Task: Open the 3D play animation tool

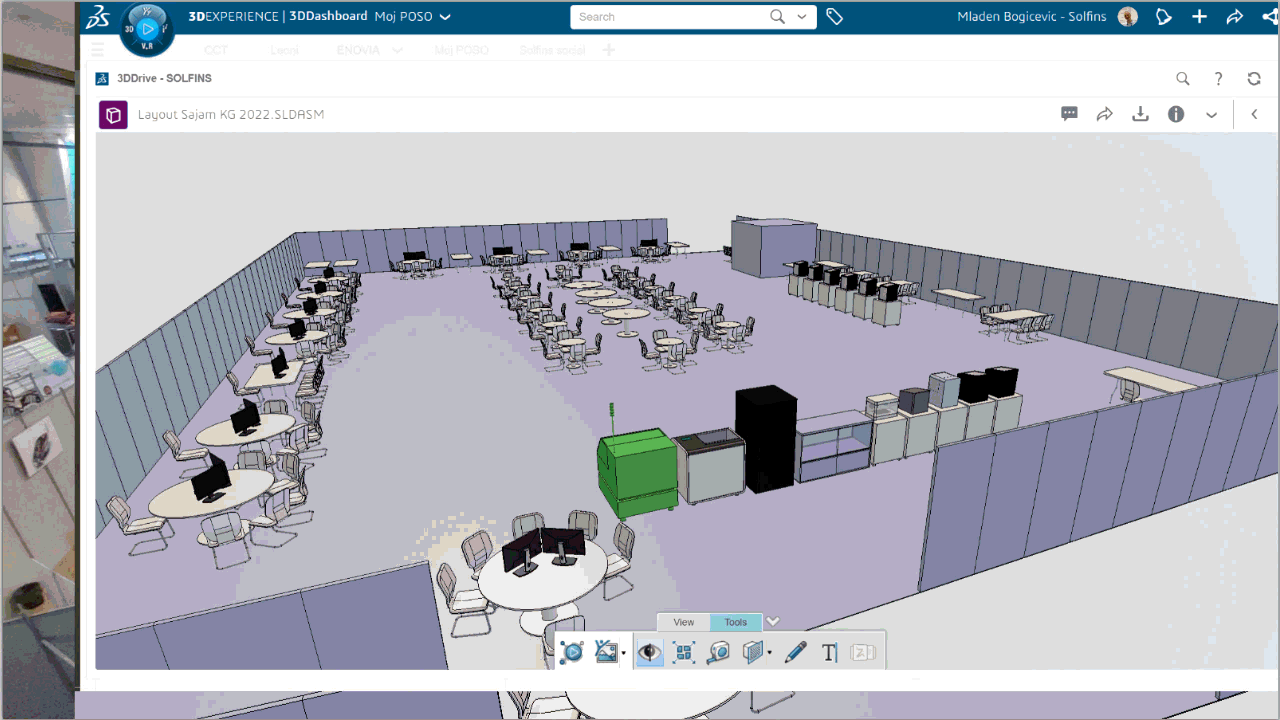Action: (572, 652)
